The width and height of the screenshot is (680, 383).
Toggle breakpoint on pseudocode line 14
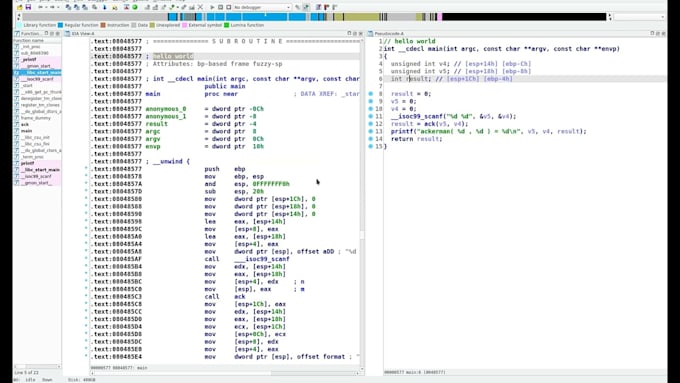(x=371, y=139)
